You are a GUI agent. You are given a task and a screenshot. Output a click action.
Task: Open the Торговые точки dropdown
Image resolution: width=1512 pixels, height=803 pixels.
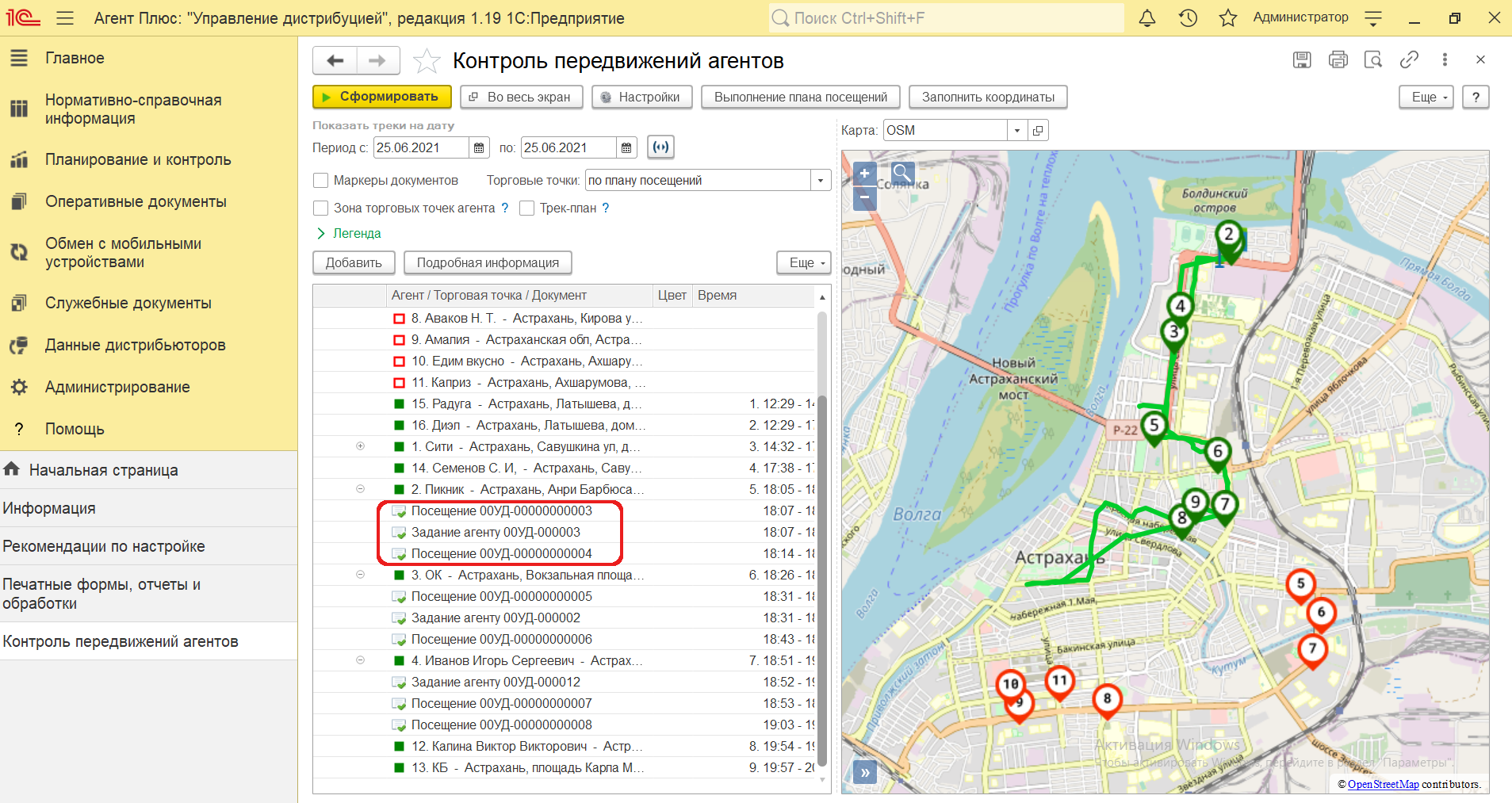[x=821, y=180]
